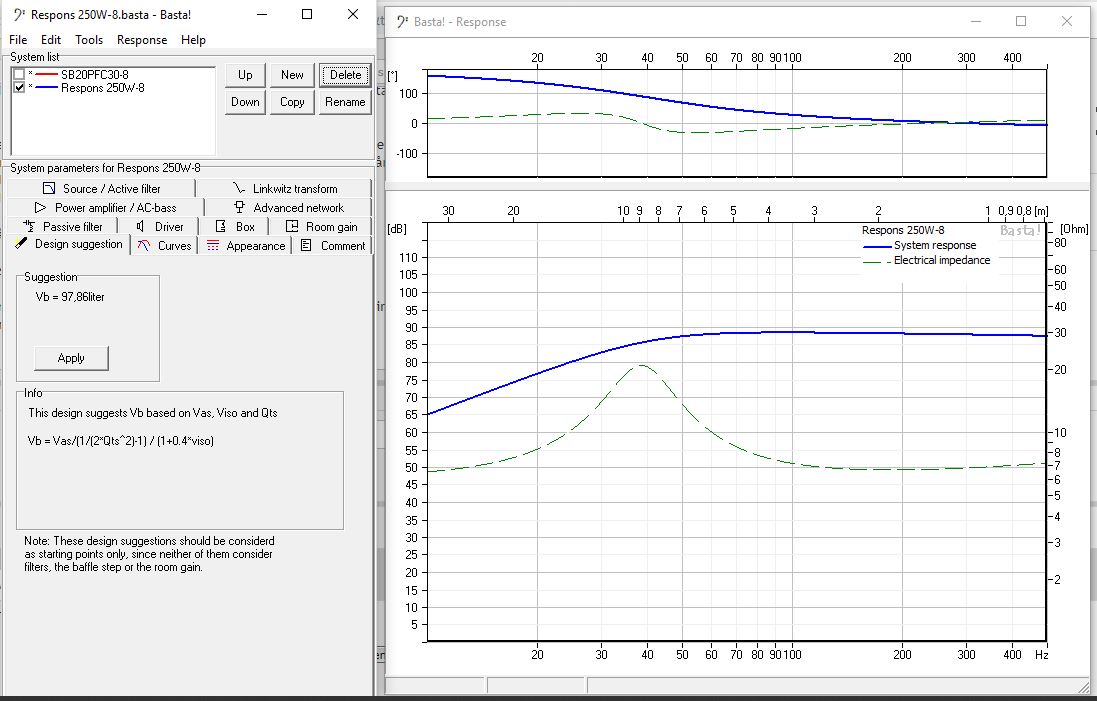Open the Response menu

point(142,40)
